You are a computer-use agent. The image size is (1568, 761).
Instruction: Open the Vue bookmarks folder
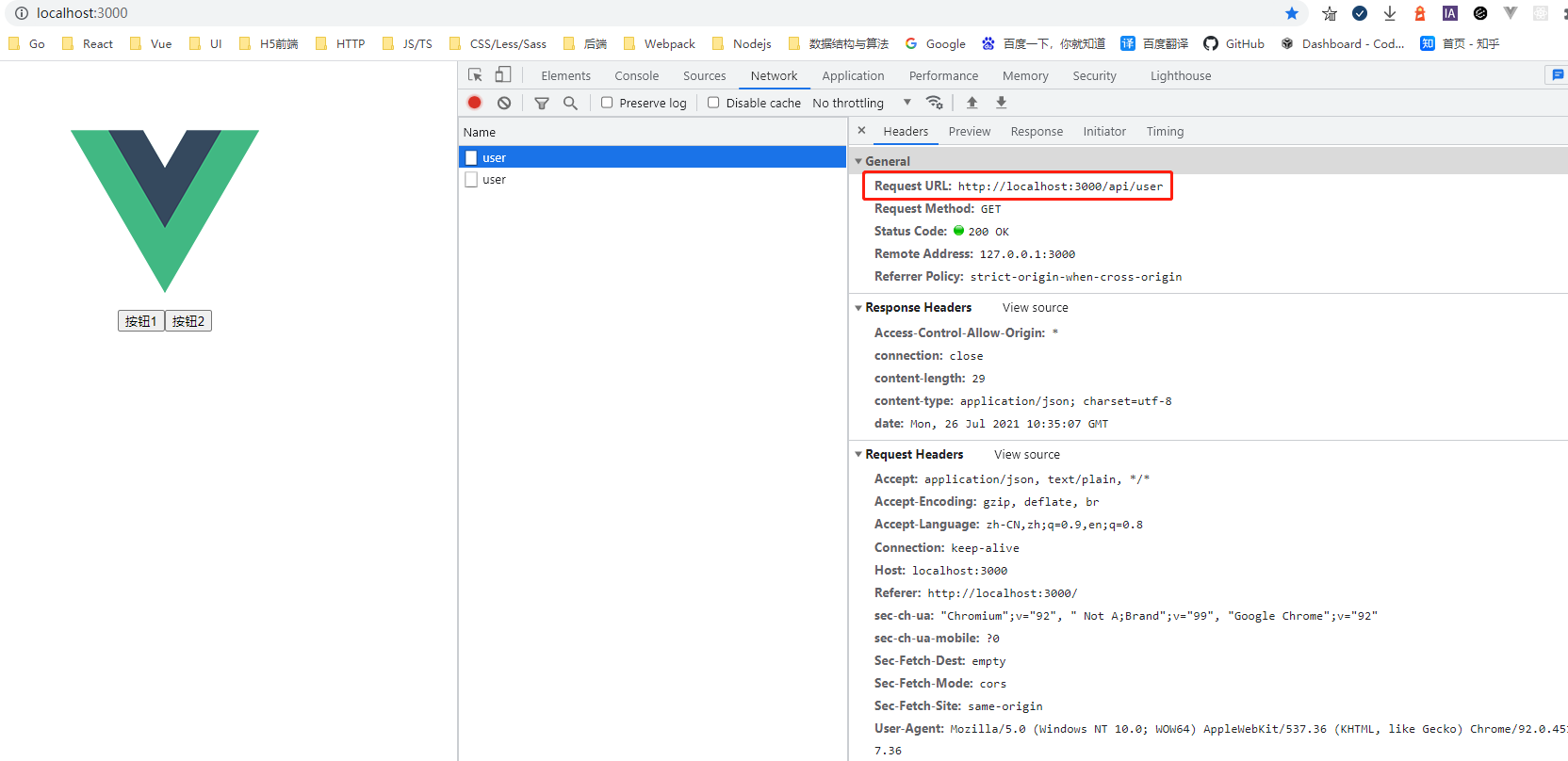(151, 43)
